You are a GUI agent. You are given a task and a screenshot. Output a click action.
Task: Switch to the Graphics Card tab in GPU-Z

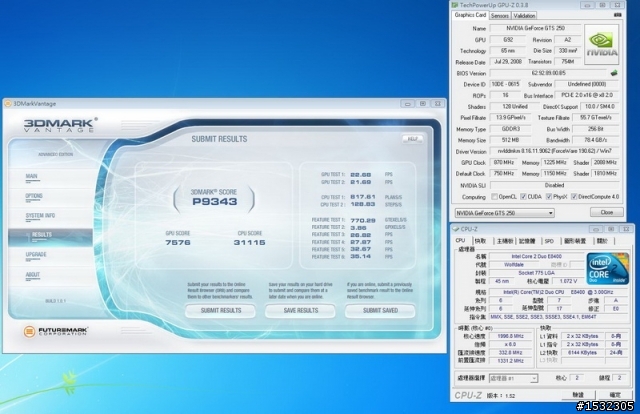click(470, 15)
